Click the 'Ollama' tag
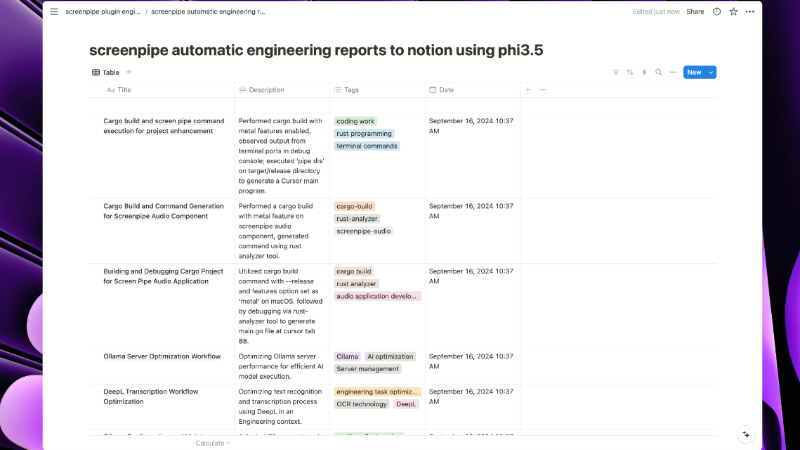 [347, 357]
